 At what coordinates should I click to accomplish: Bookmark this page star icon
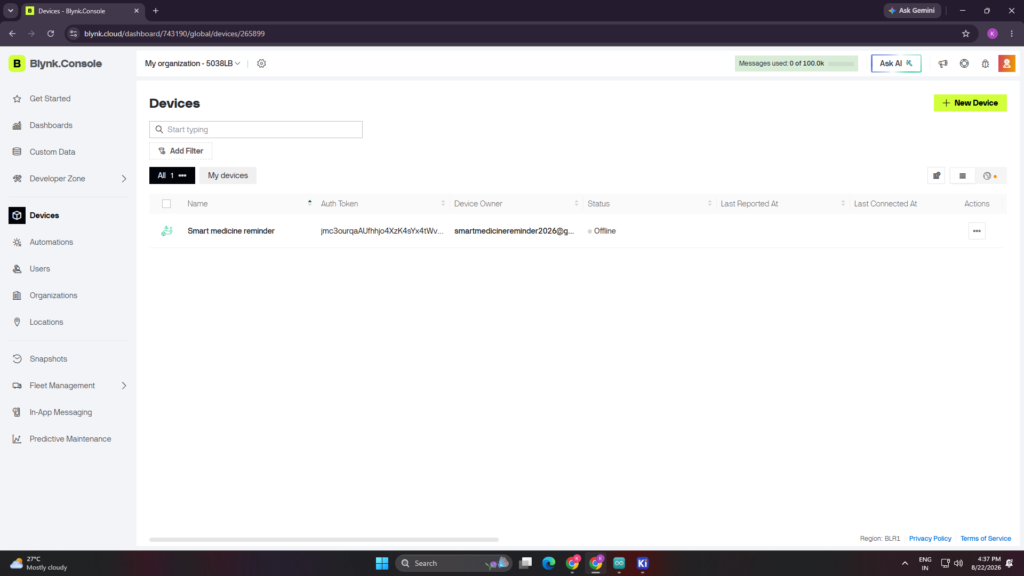(965, 33)
